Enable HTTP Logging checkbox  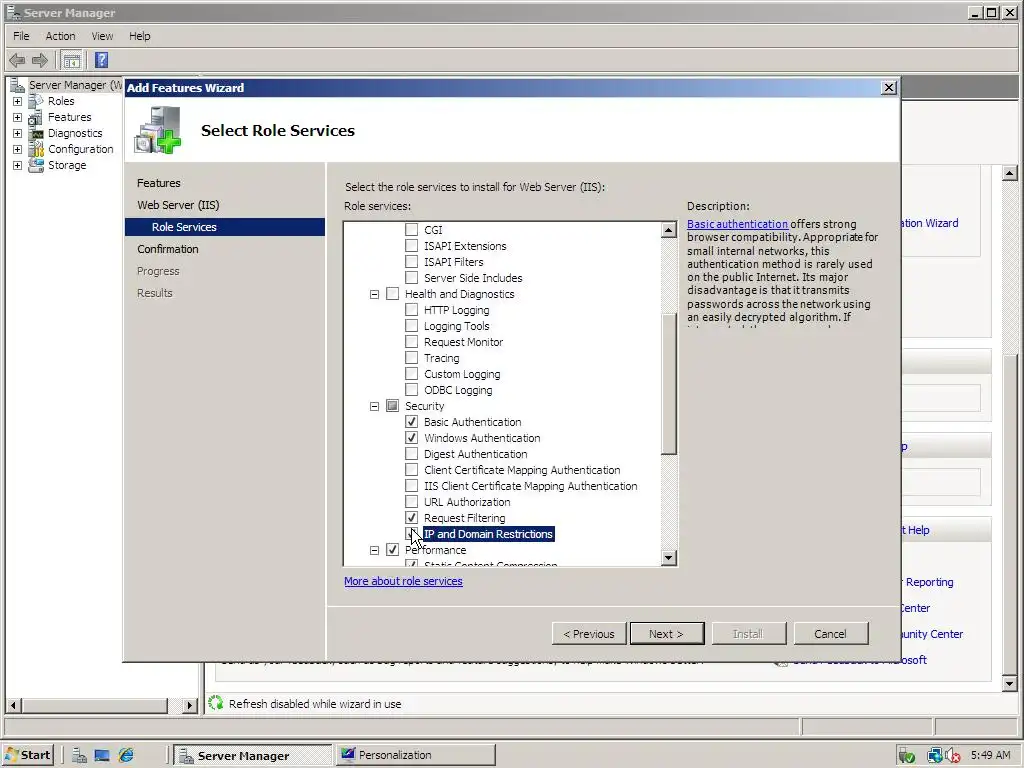(411, 310)
